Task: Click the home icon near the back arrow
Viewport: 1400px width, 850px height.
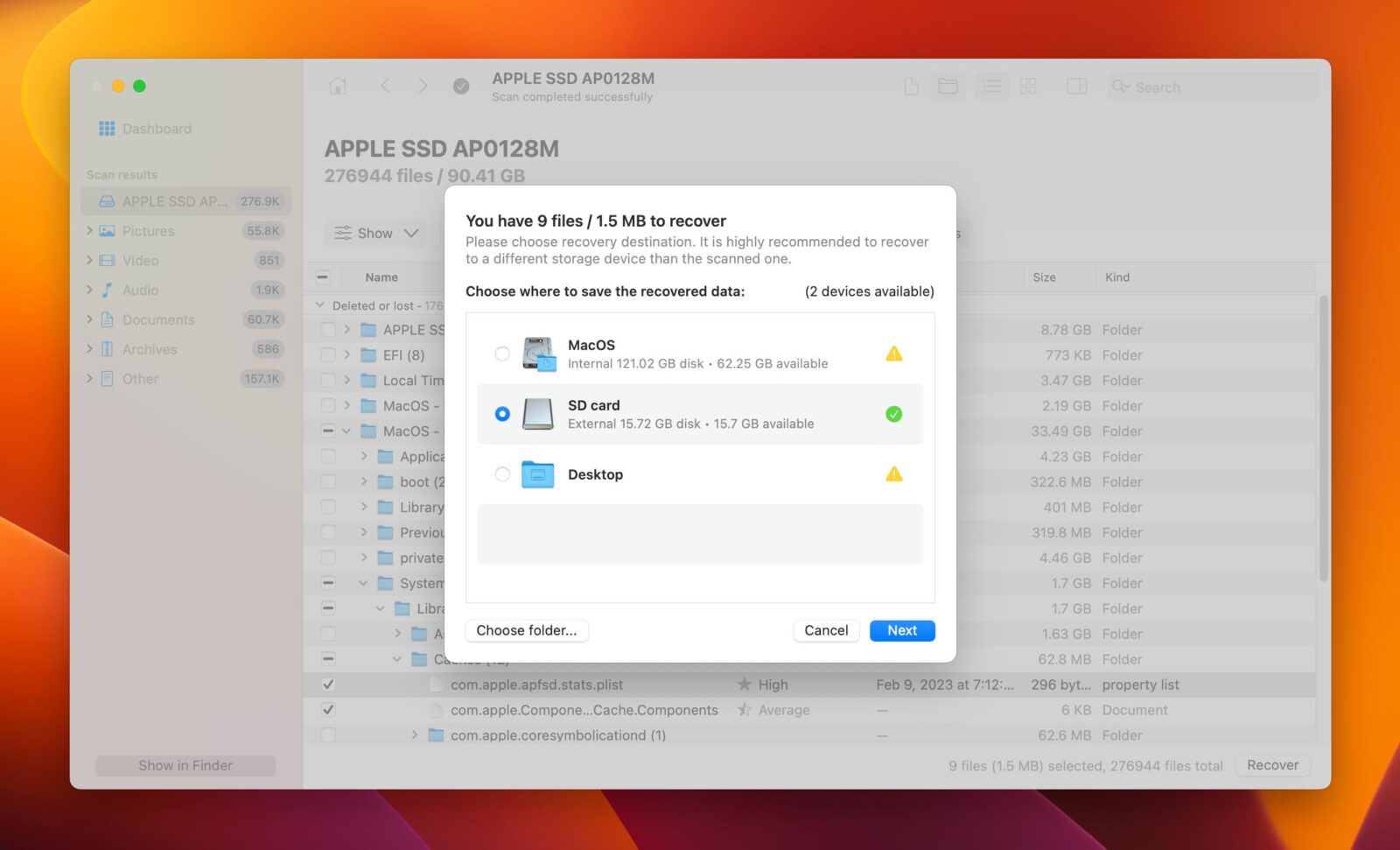Action: point(338,86)
